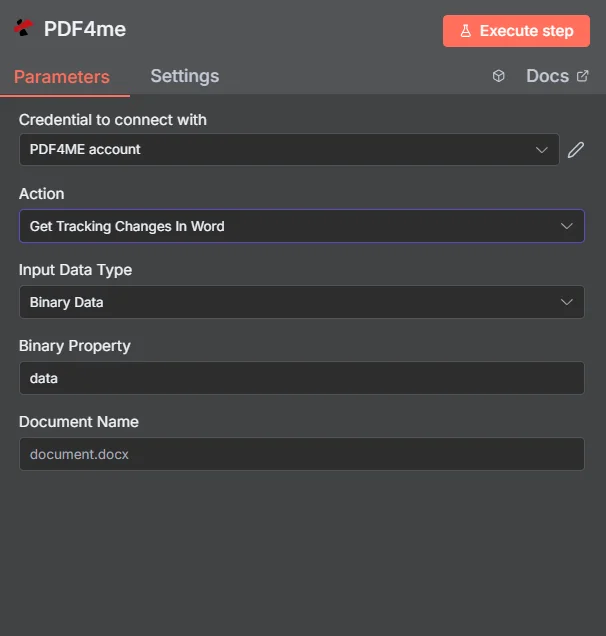Open the Docs link
This screenshot has height=636, width=606.
(557, 76)
